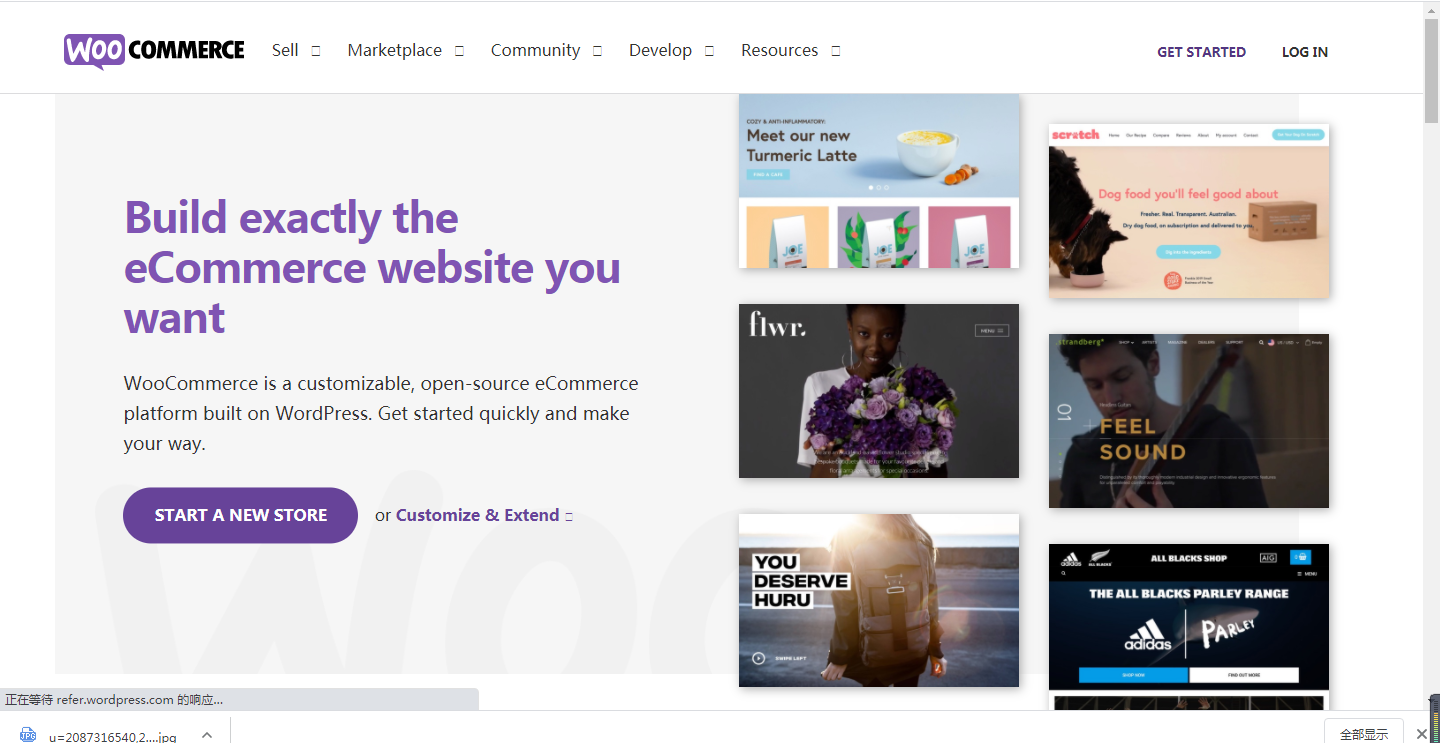Open the Sell menu
This screenshot has height=743, width=1440.
285,50
